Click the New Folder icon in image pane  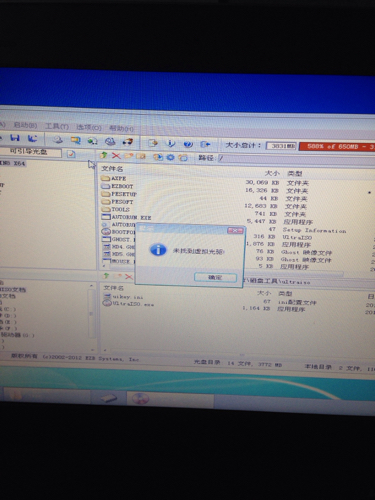click(128, 156)
